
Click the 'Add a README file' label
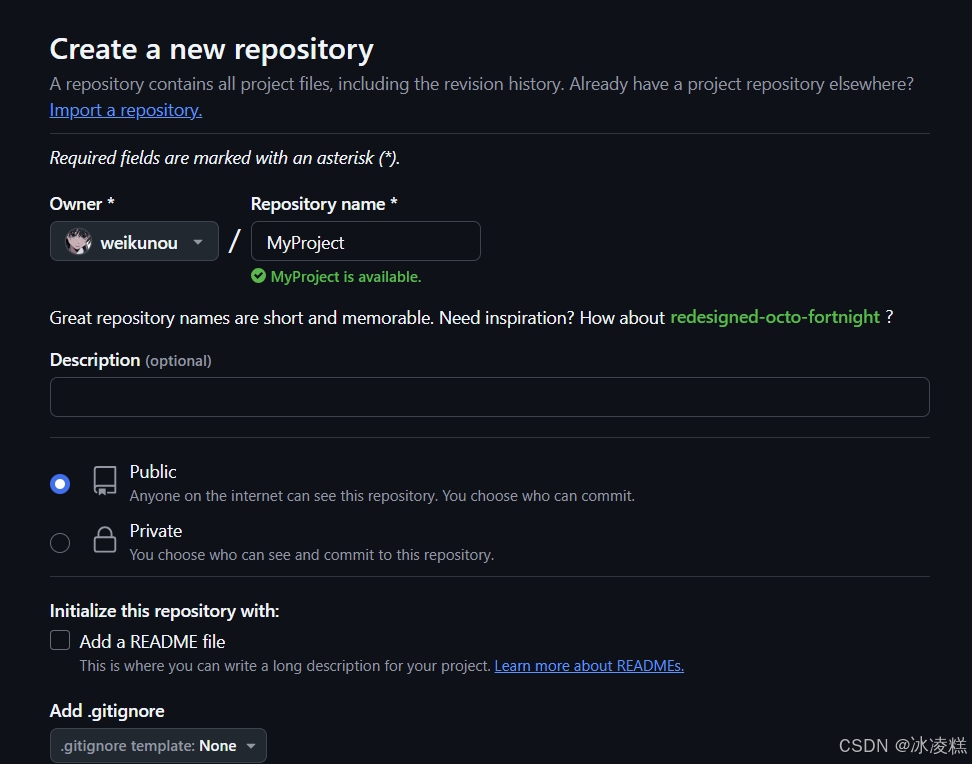pyautogui.click(x=152, y=641)
